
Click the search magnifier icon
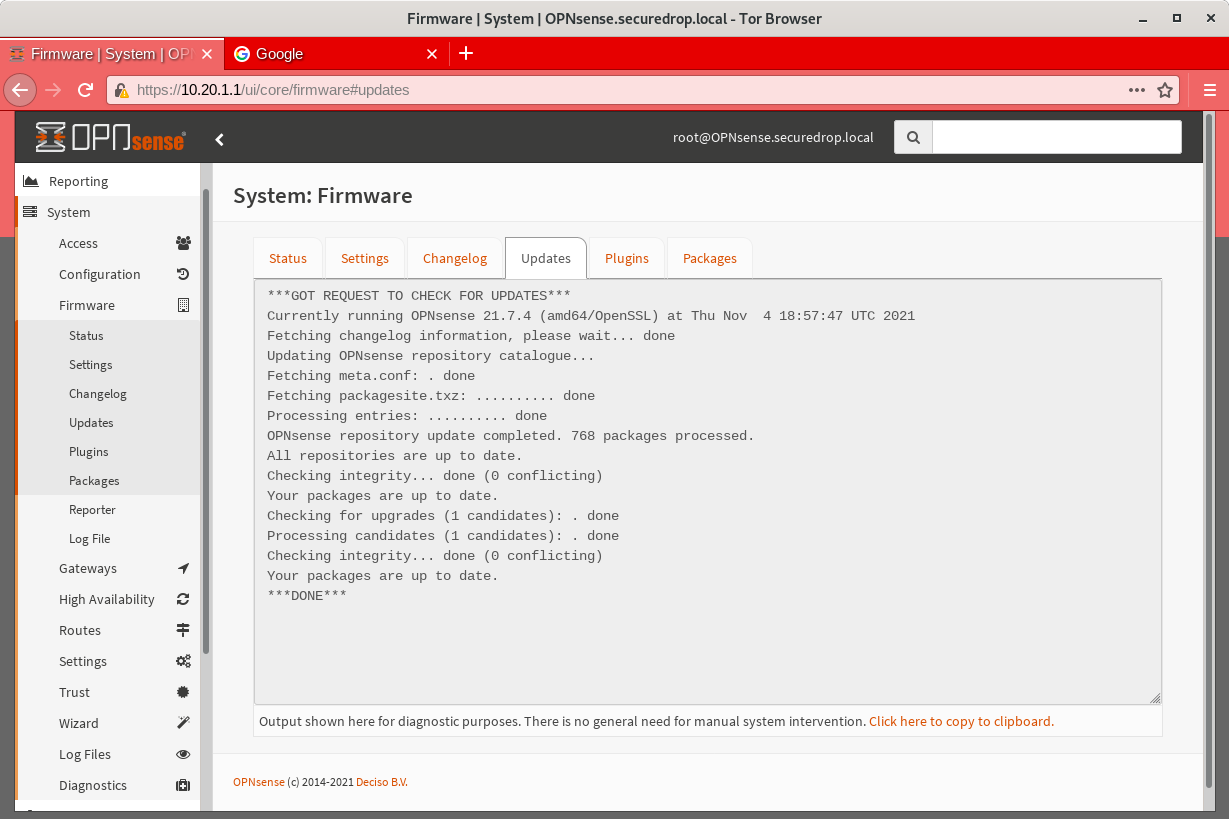pos(912,137)
